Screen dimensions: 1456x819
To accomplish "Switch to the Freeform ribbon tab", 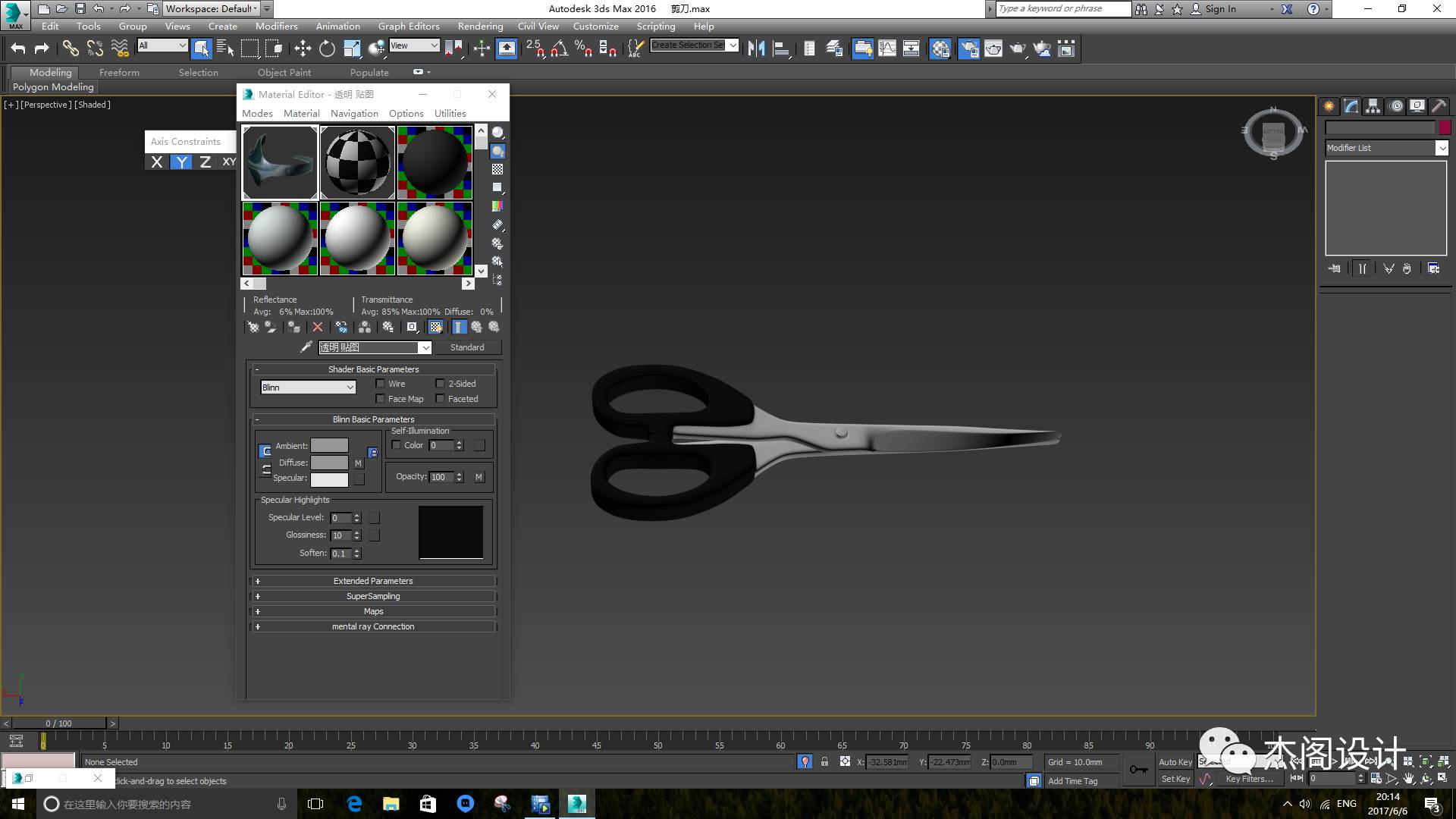I will click(119, 73).
